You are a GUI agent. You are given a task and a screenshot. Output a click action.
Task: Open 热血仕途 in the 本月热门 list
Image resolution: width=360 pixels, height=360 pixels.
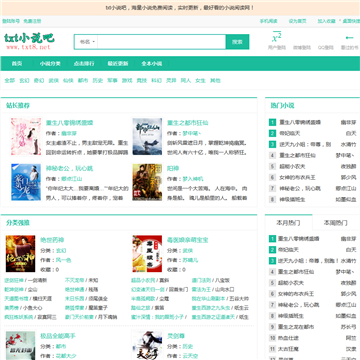pos(288,338)
